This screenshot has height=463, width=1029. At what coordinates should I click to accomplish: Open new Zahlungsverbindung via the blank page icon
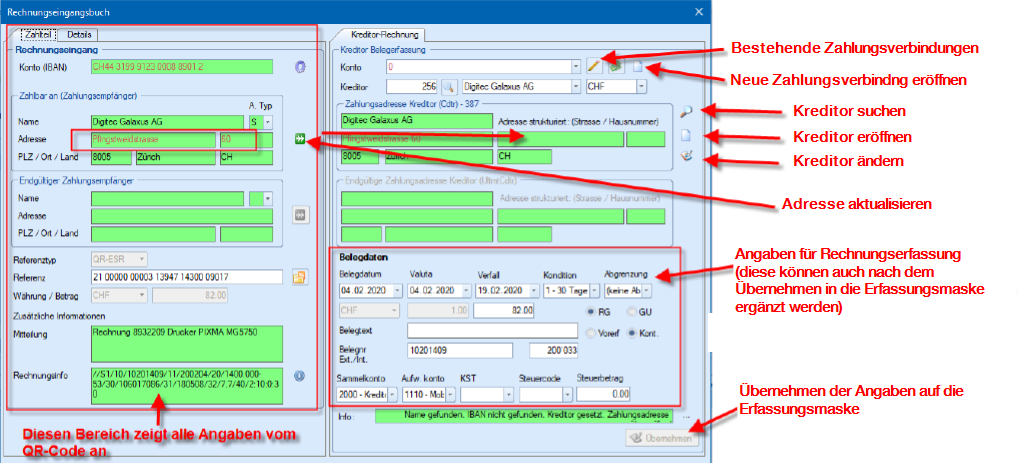(x=637, y=66)
